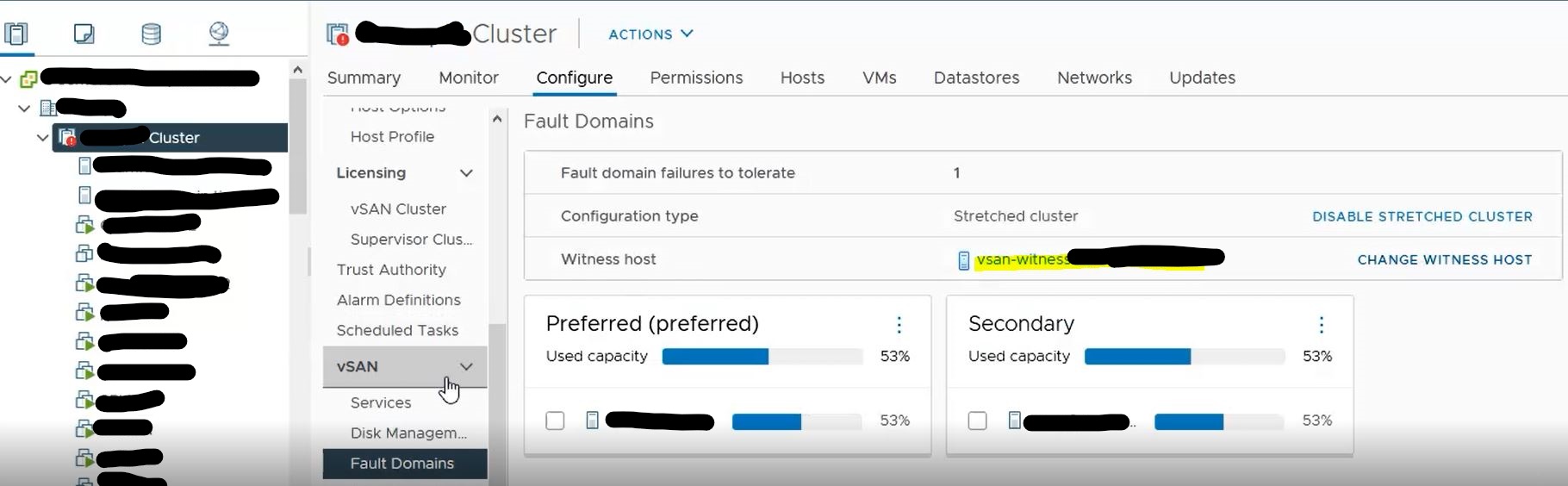Viewport: 1568px width, 486px height.
Task: Switch to the Storage inventory icon
Action: coord(151,34)
